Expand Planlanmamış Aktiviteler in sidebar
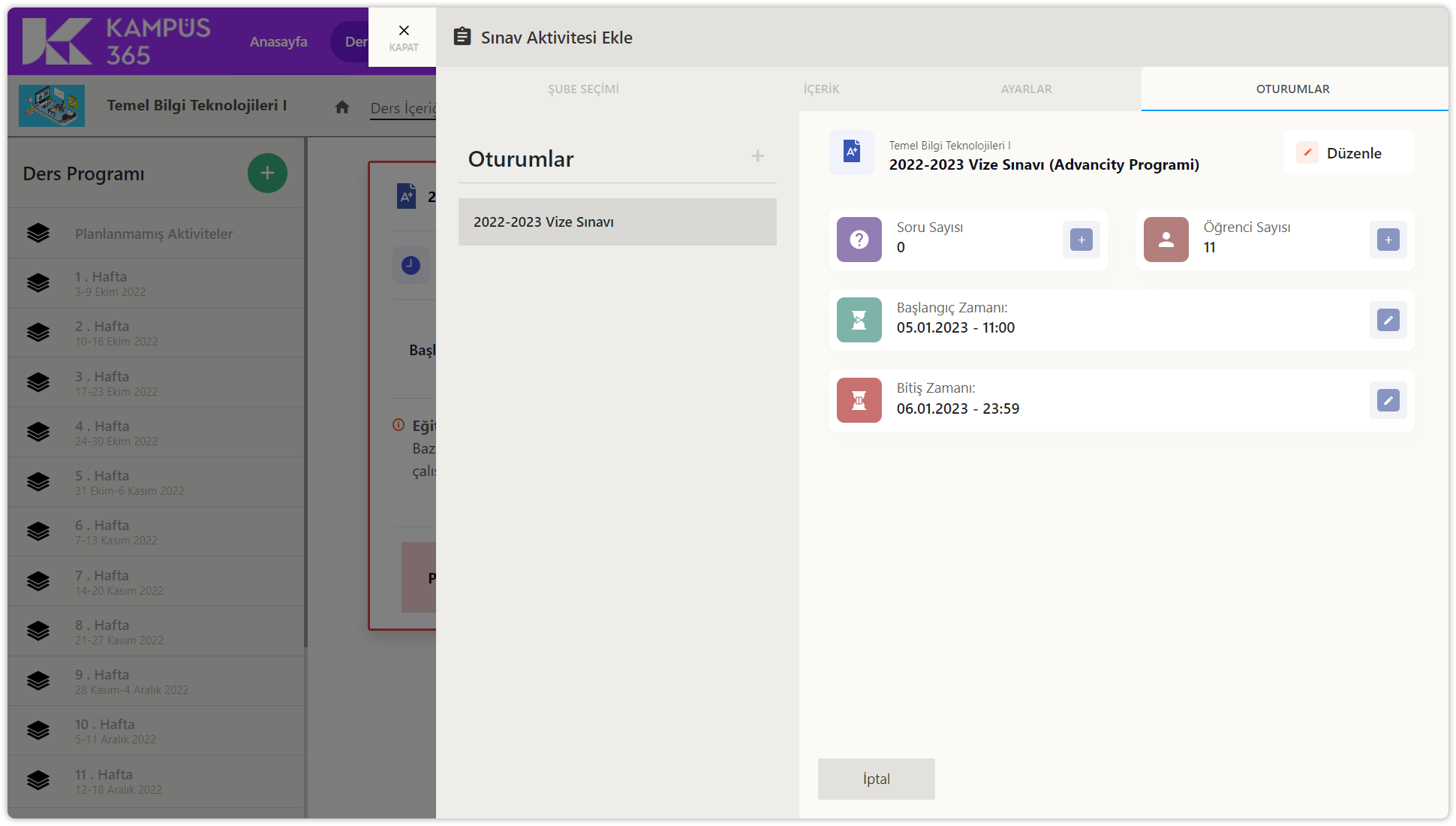The image size is (1456, 826). (x=154, y=234)
